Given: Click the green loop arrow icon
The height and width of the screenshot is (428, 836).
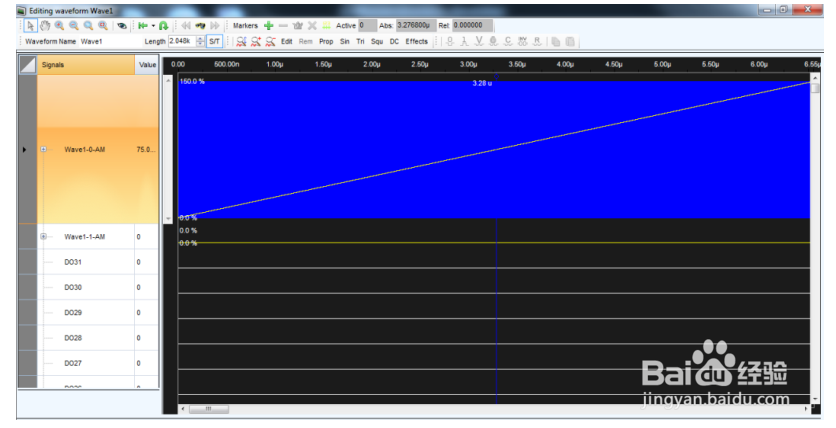Looking at the screenshot, I should (x=164, y=26).
